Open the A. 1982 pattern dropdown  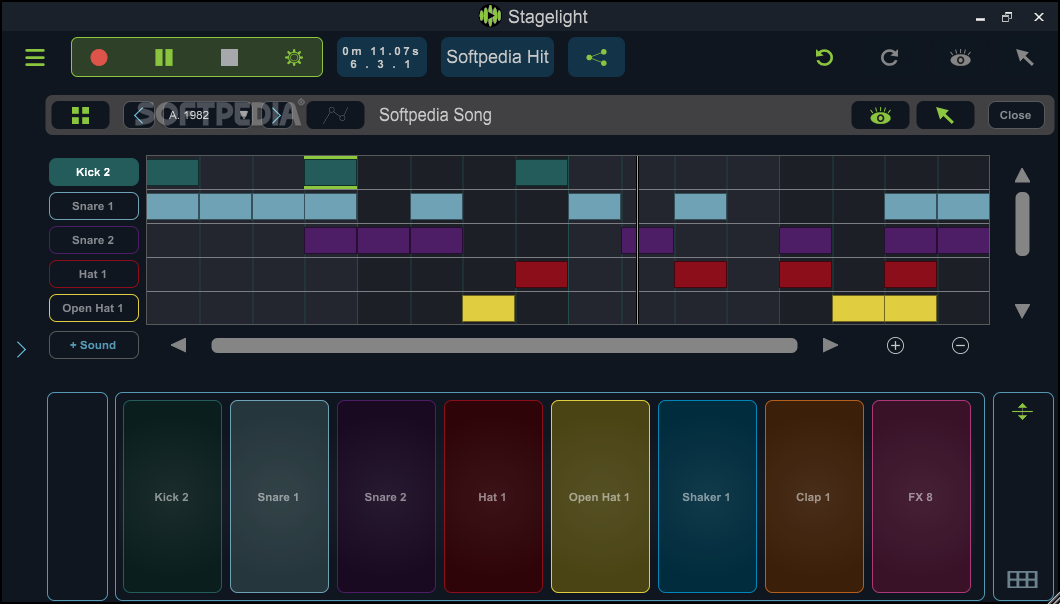(208, 115)
